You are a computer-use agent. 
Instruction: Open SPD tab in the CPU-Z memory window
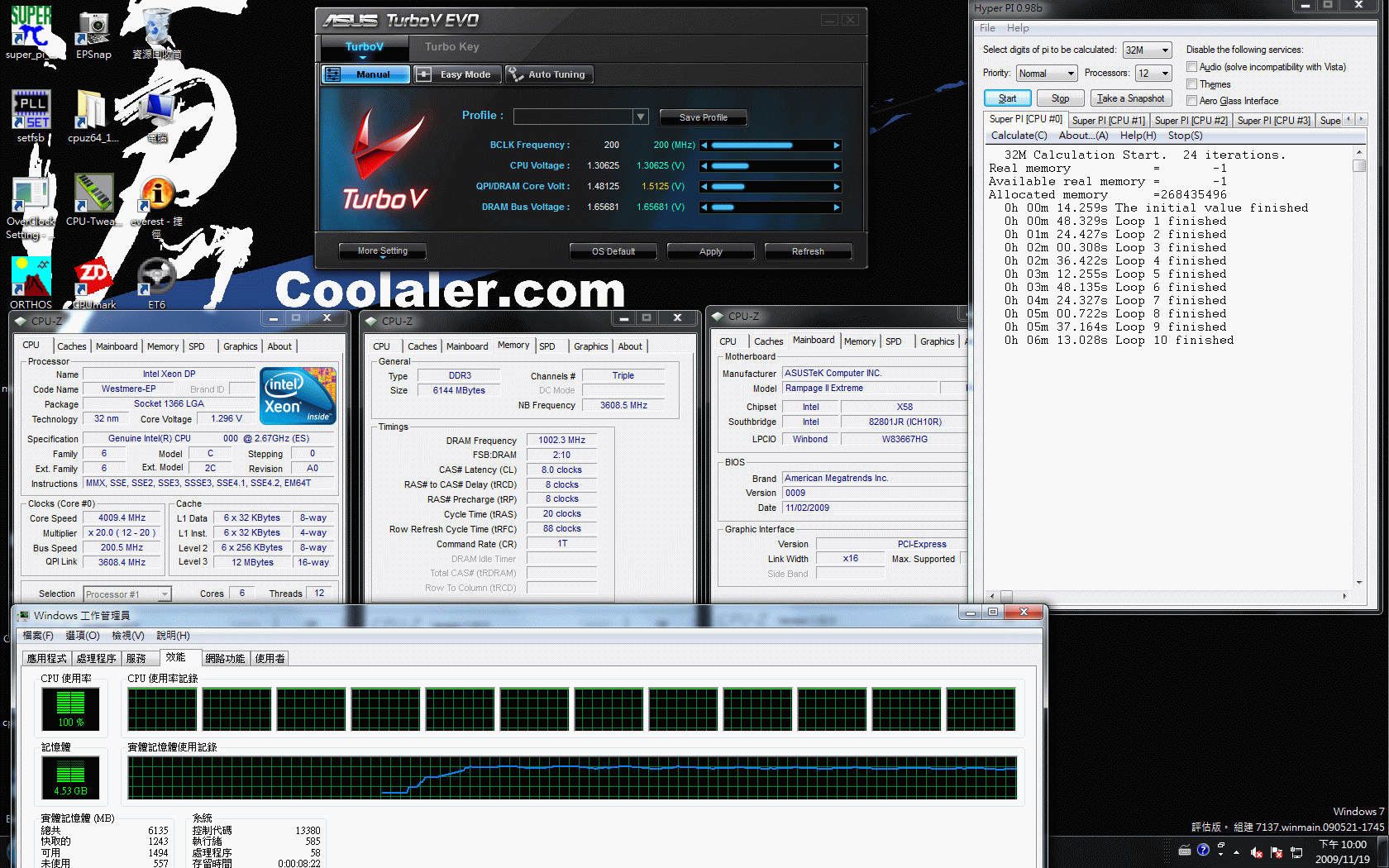pyautogui.click(x=547, y=346)
